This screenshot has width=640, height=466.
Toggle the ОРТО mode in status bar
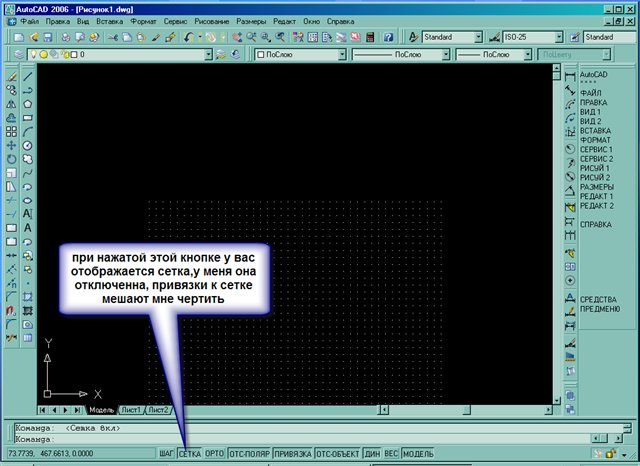(214, 454)
